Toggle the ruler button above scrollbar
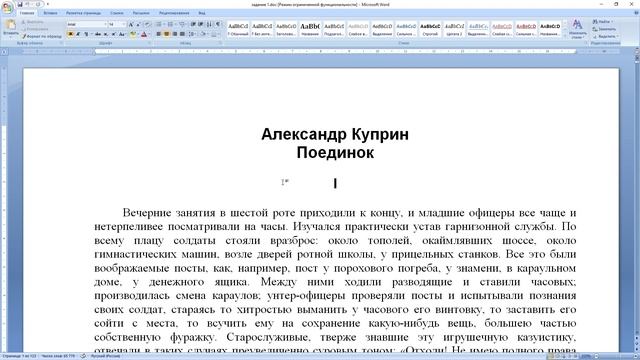 [636, 51]
